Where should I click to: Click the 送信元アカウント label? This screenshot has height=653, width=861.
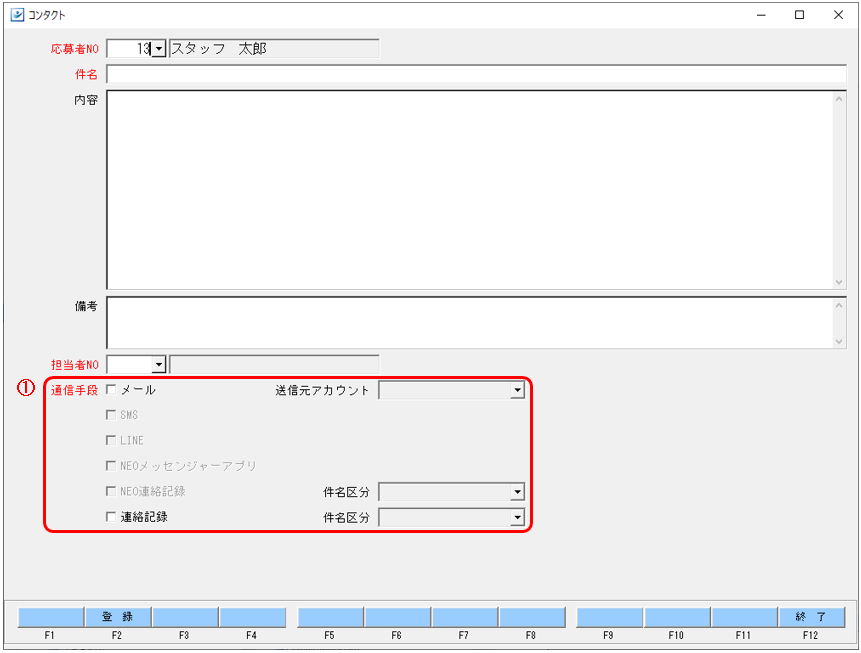click(322, 390)
